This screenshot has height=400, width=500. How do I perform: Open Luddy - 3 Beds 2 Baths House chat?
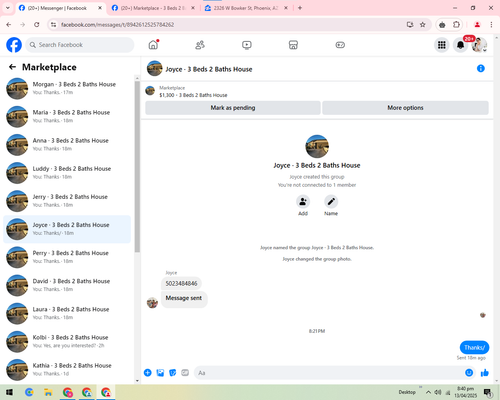point(67,173)
